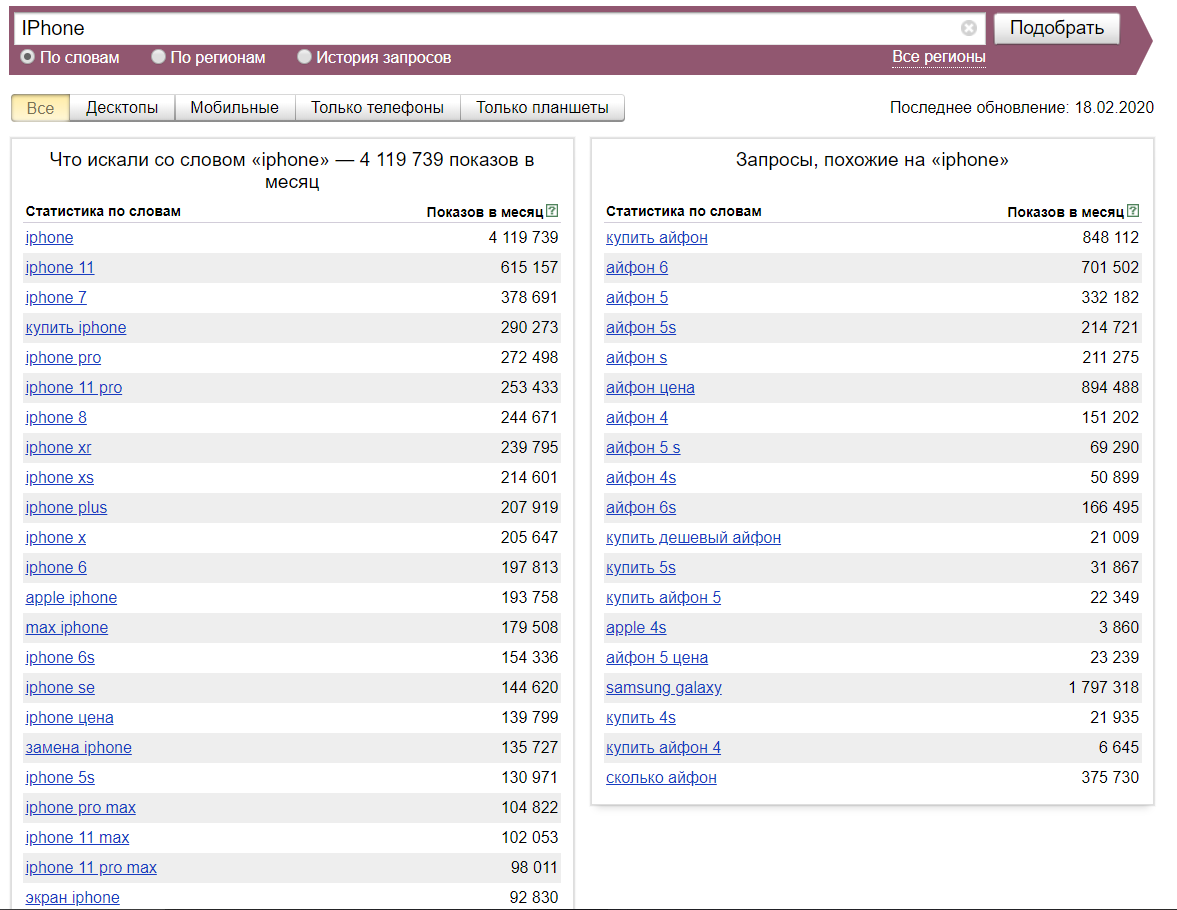This screenshot has width=1177, height=910.
Task: Open the 'iphone pro' keyword link
Action: 63,357
